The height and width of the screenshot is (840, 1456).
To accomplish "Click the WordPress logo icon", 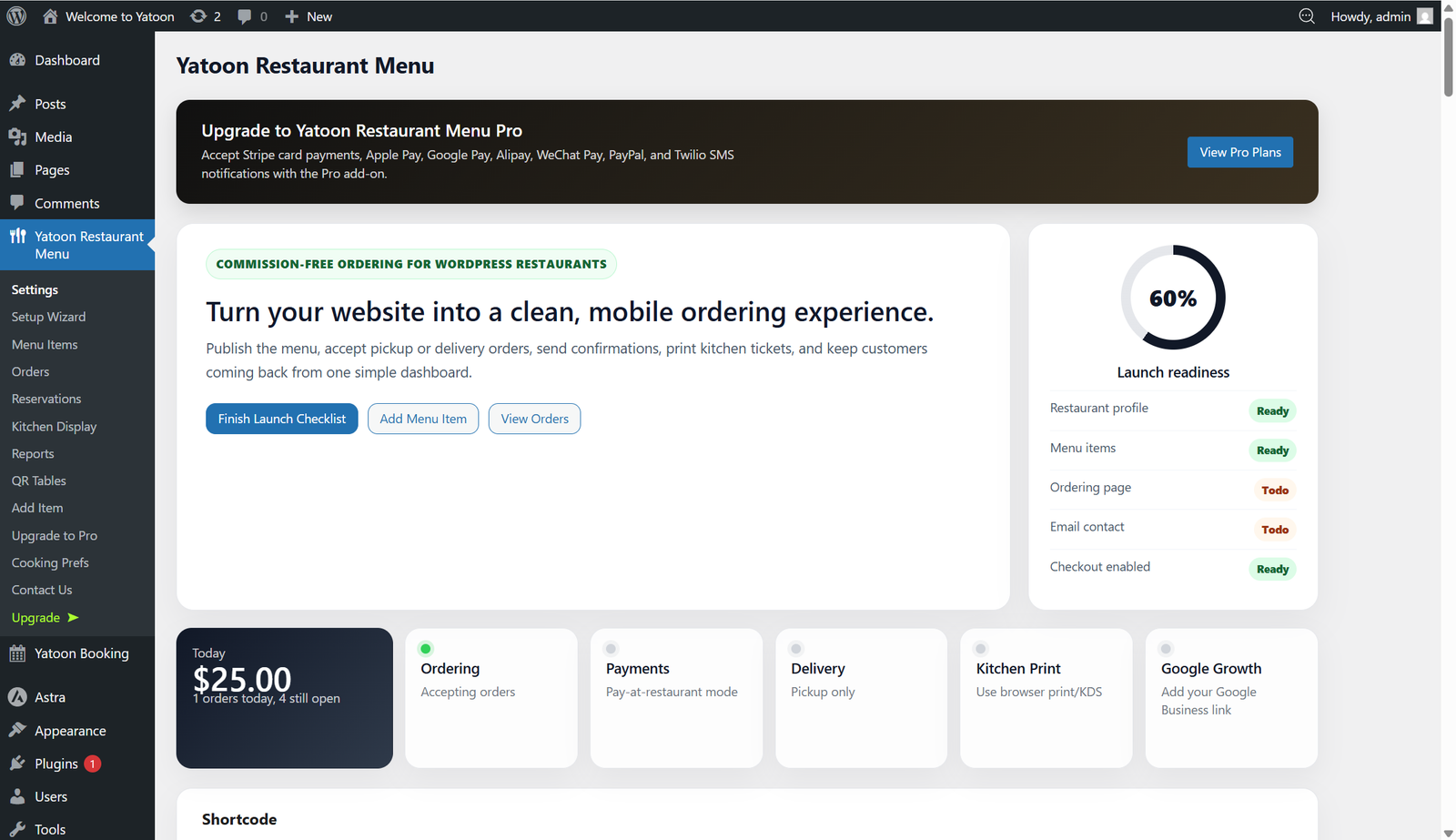I will point(16,16).
